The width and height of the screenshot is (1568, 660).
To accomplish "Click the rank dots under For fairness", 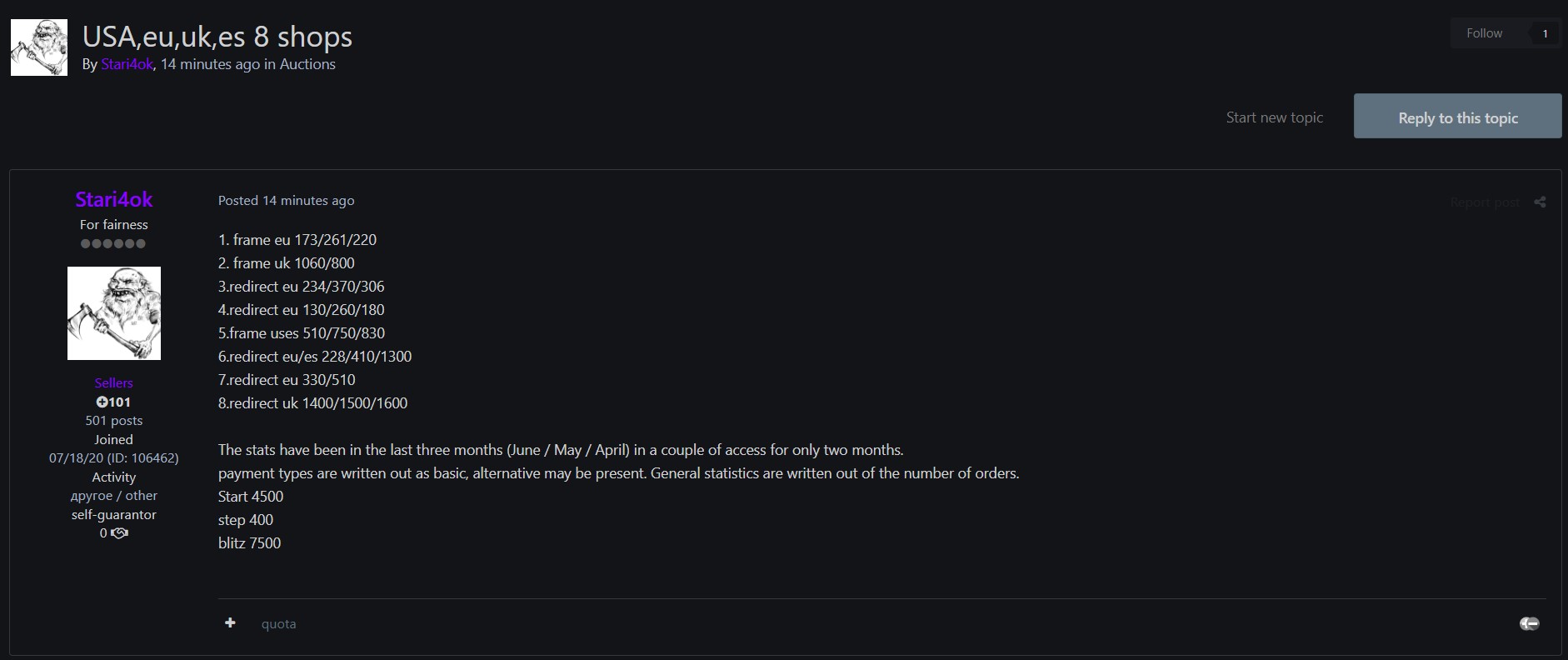I will pyautogui.click(x=113, y=243).
